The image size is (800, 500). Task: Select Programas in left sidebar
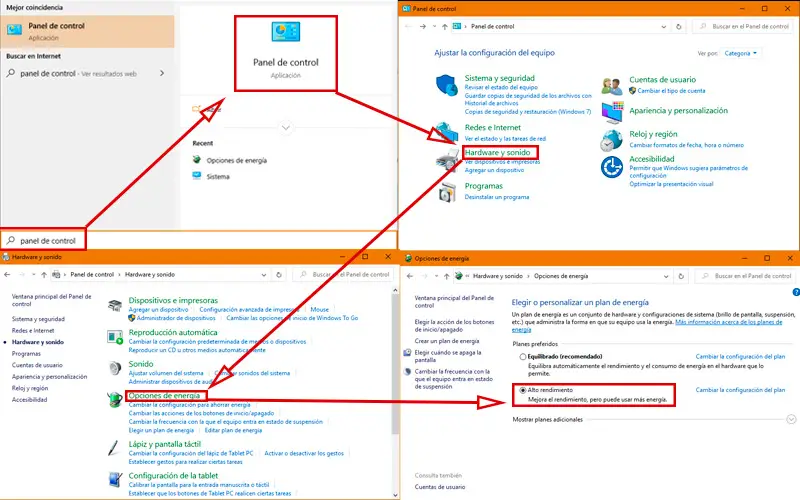pyautogui.click(x=26, y=354)
